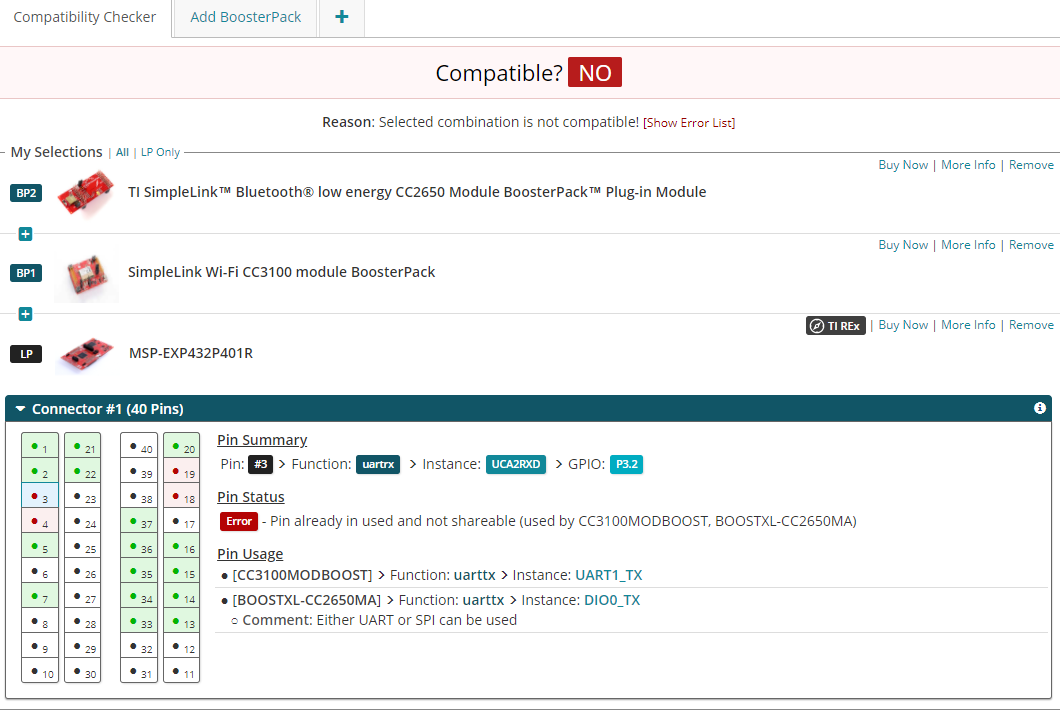Screen dimensions: 1060x712
Task: Click the plus icon below BP2 row
Action: (25, 234)
